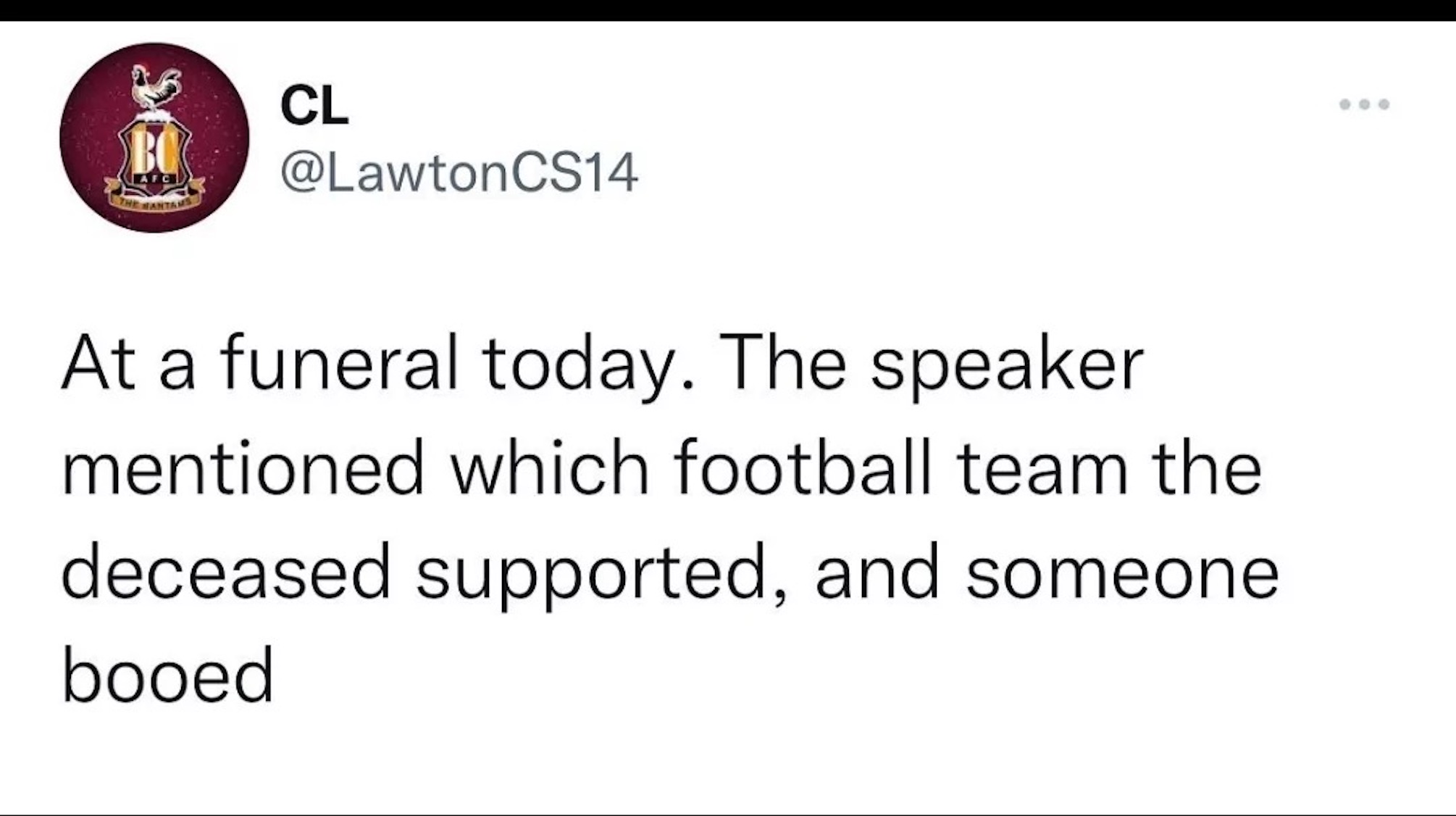Click the word "booed" in the tweet
1456x816 pixels.
168,676
